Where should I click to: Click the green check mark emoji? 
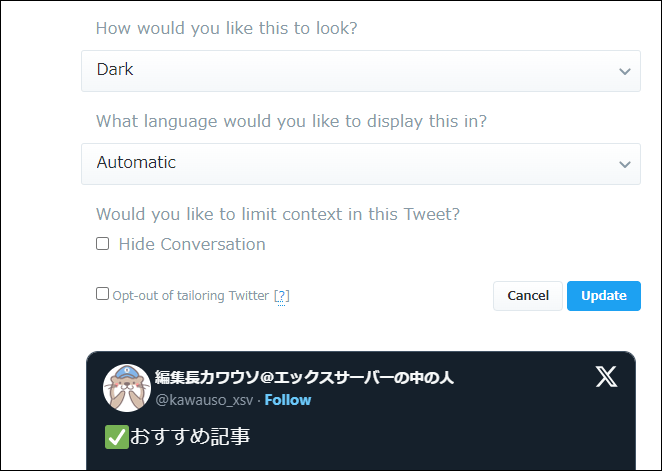pyautogui.click(x=116, y=437)
